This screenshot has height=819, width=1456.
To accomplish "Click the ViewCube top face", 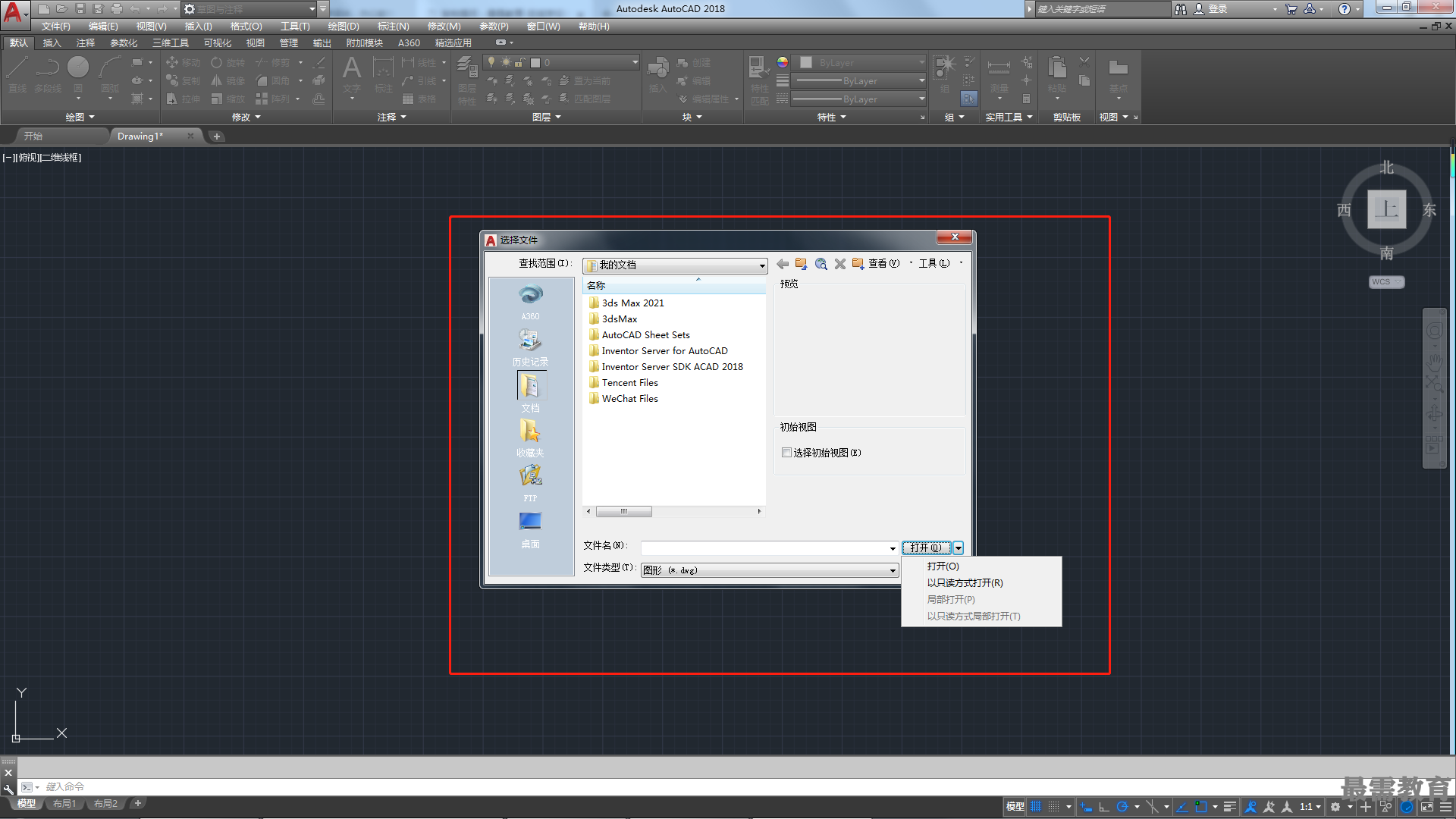I will [1386, 209].
